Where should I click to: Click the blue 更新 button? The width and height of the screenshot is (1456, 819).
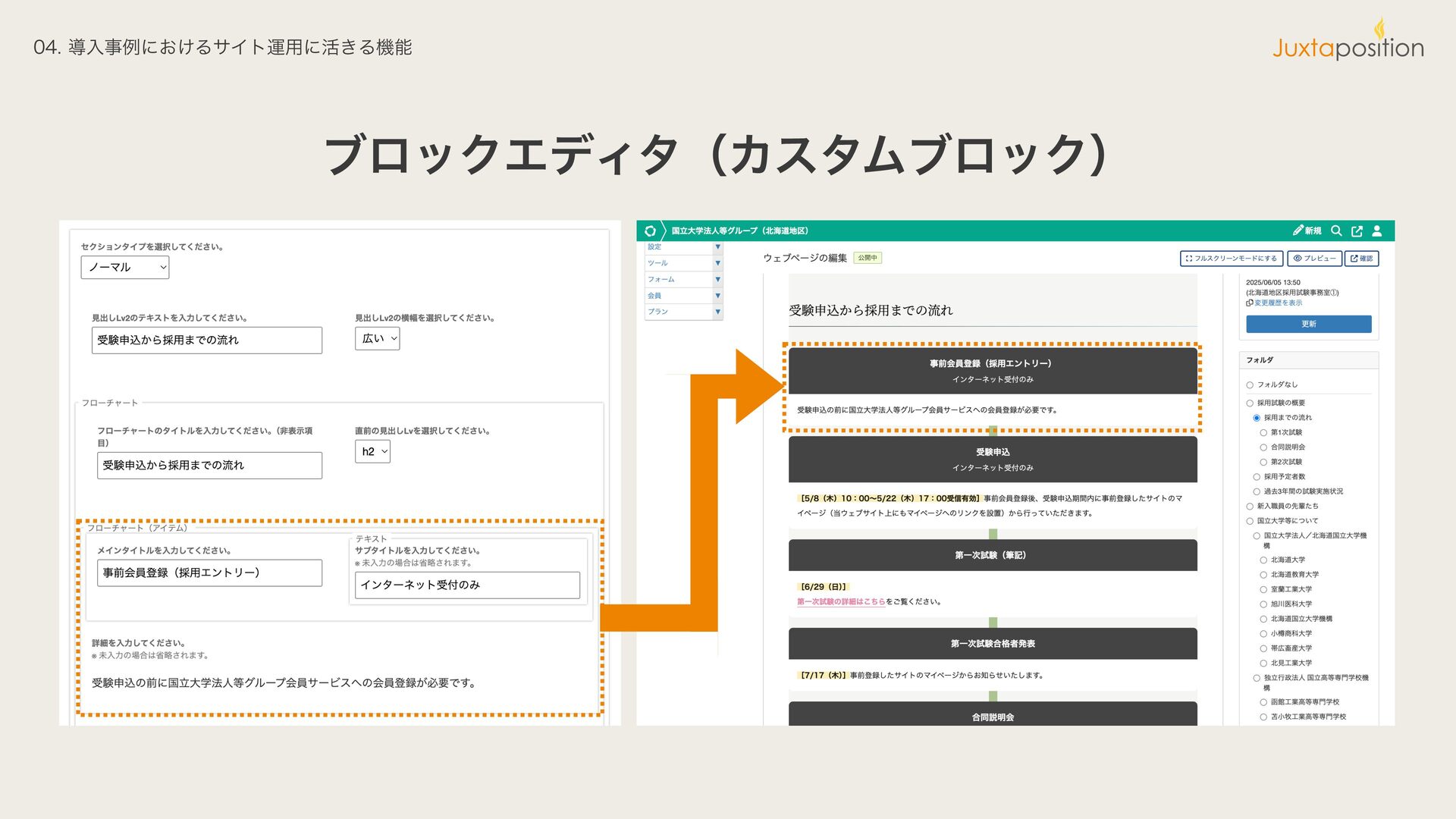(1308, 324)
